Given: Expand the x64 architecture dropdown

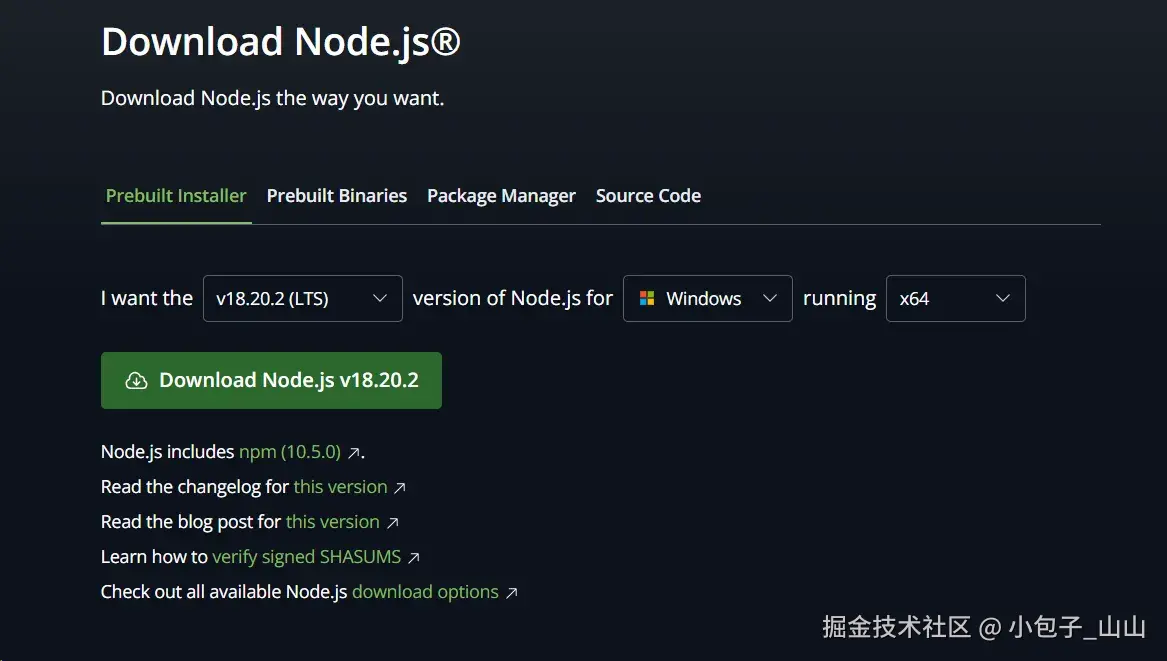Looking at the screenshot, I should point(956,298).
